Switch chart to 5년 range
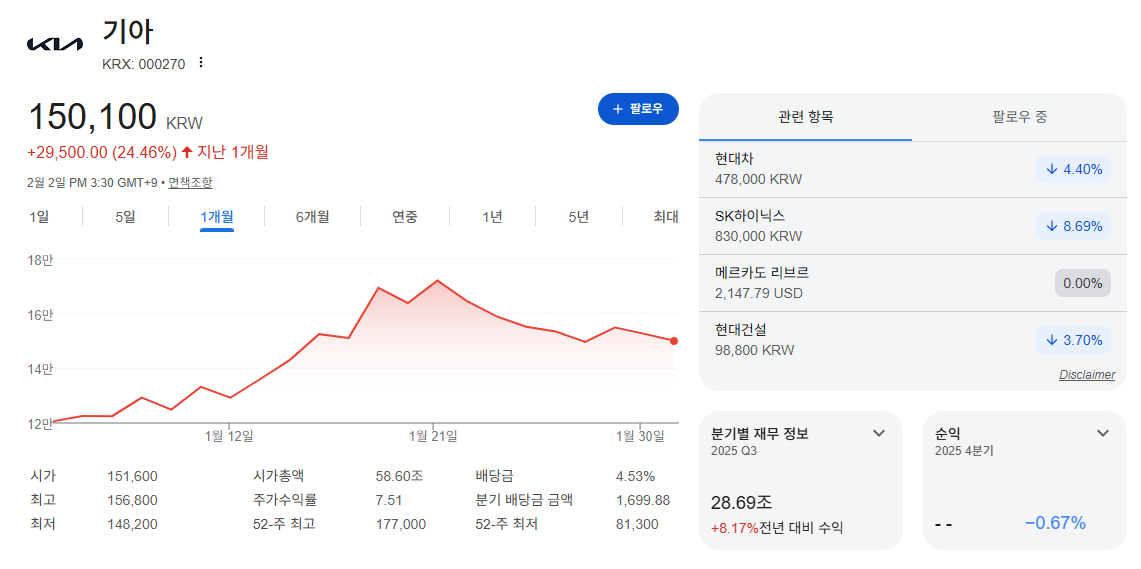 pyautogui.click(x=579, y=217)
